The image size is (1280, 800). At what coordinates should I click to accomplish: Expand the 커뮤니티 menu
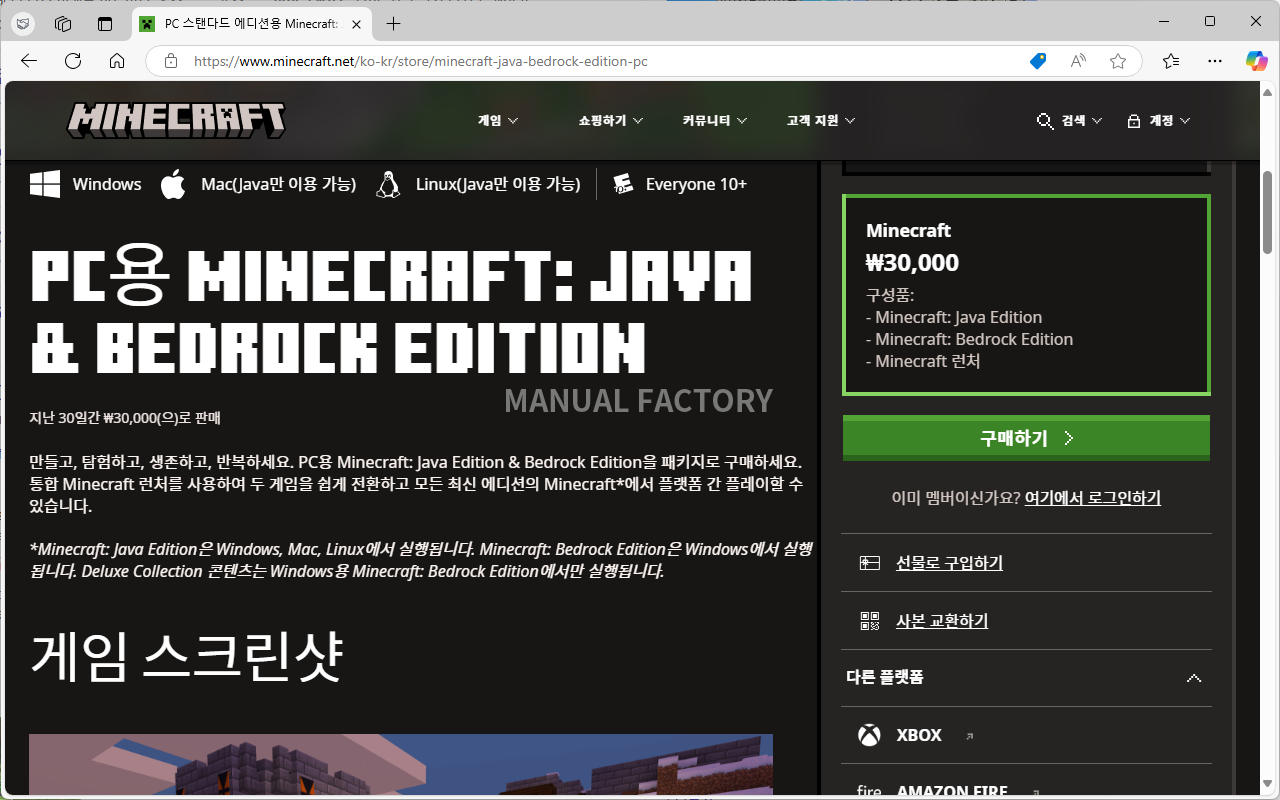(716, 121)
